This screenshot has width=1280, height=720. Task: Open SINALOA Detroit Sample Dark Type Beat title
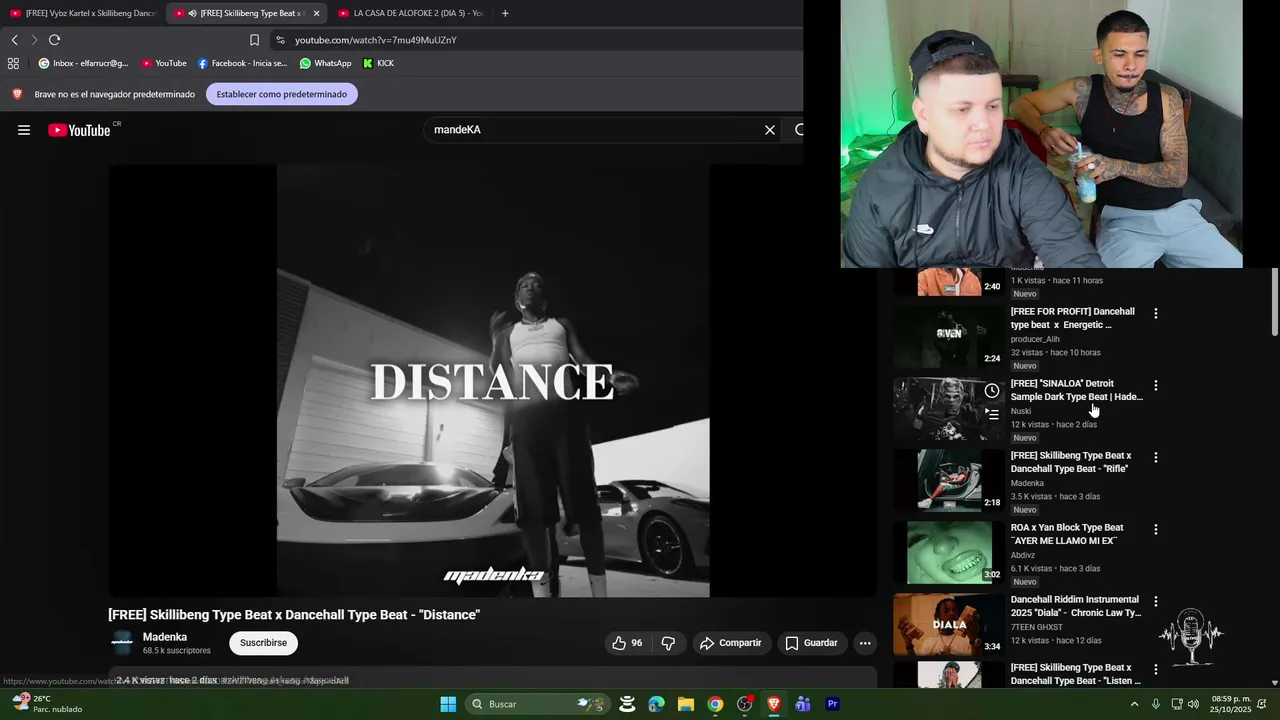click(1076, 390)
